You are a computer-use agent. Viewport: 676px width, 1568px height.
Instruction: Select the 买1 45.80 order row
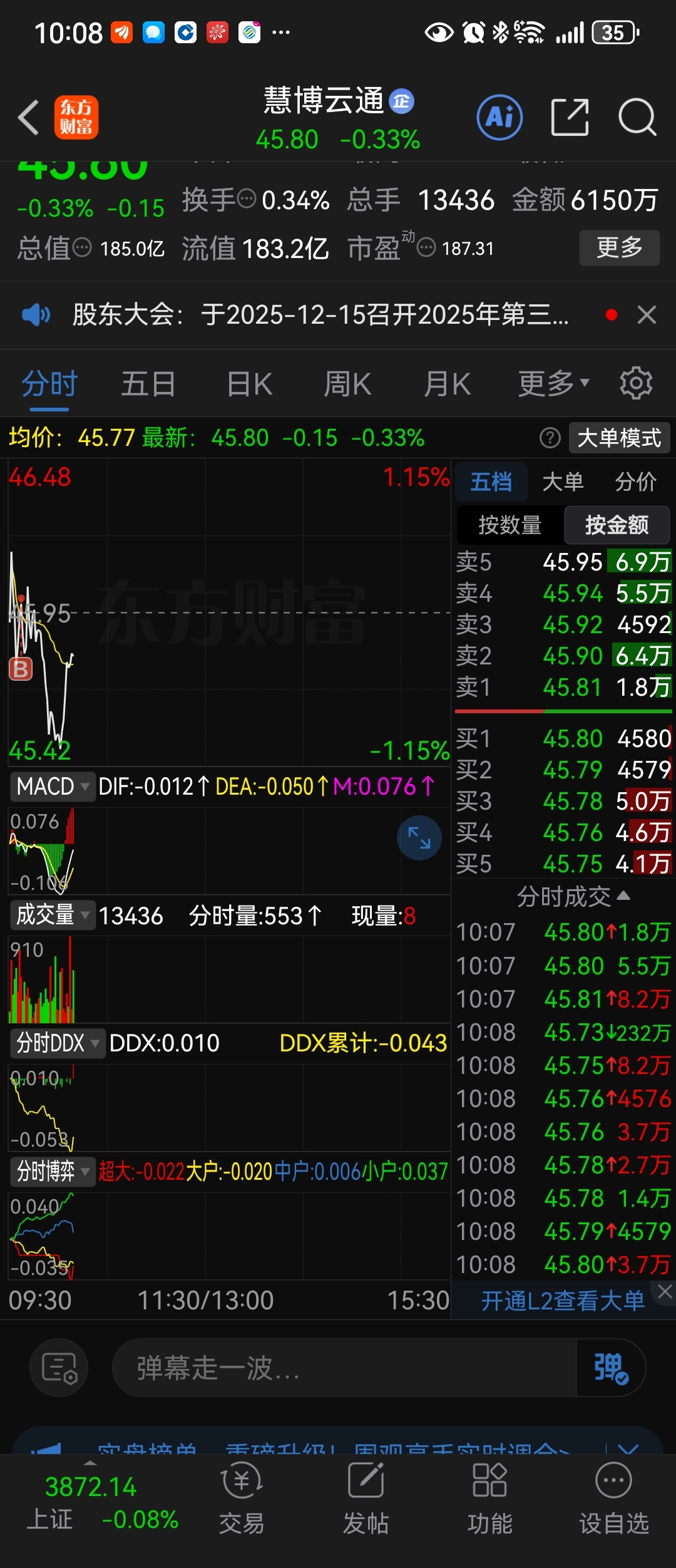coord(564,738)
